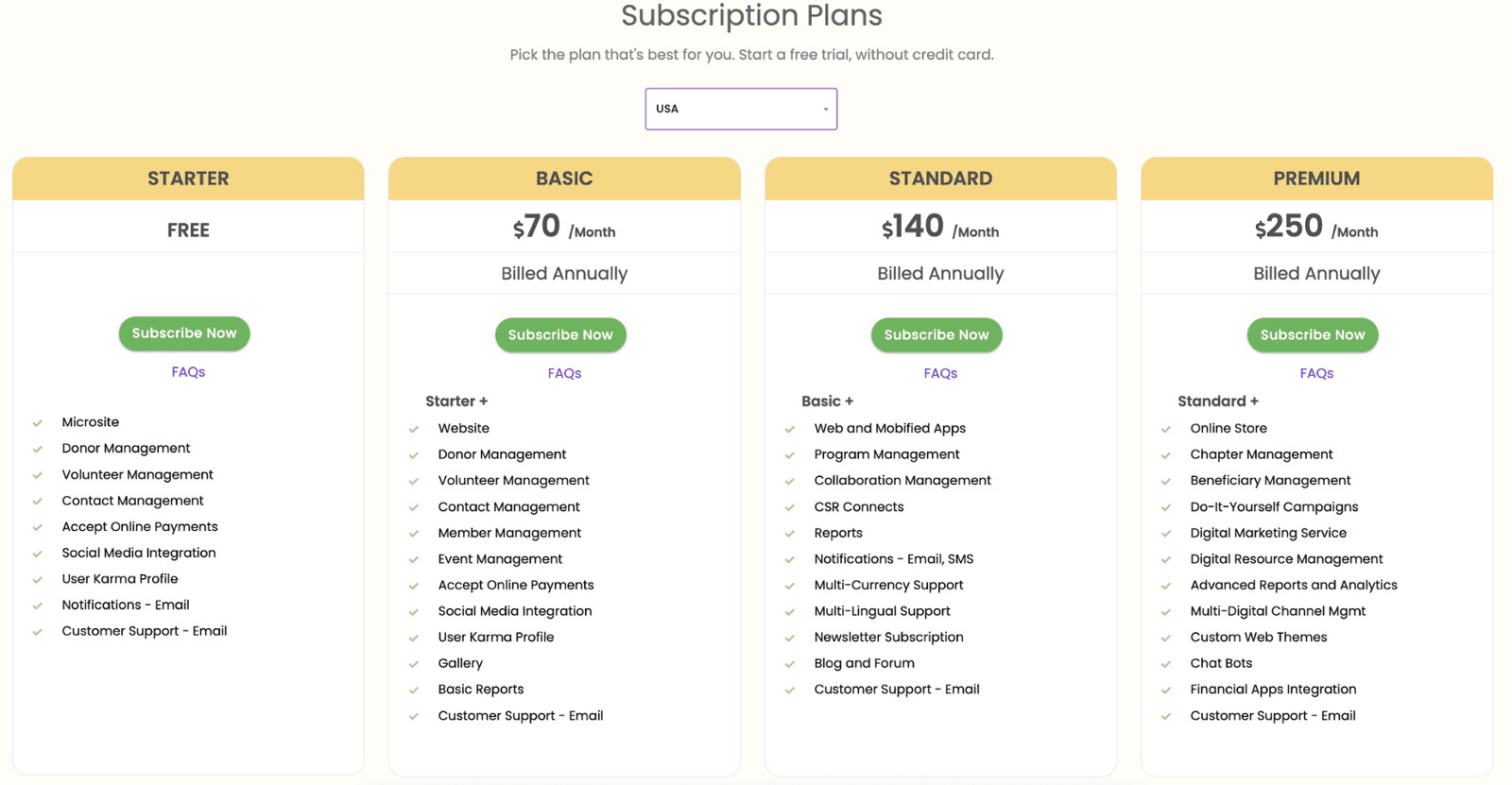Click the checkmark next to Online Store
Viewport: 1512px width, 785px height.
1166,429
